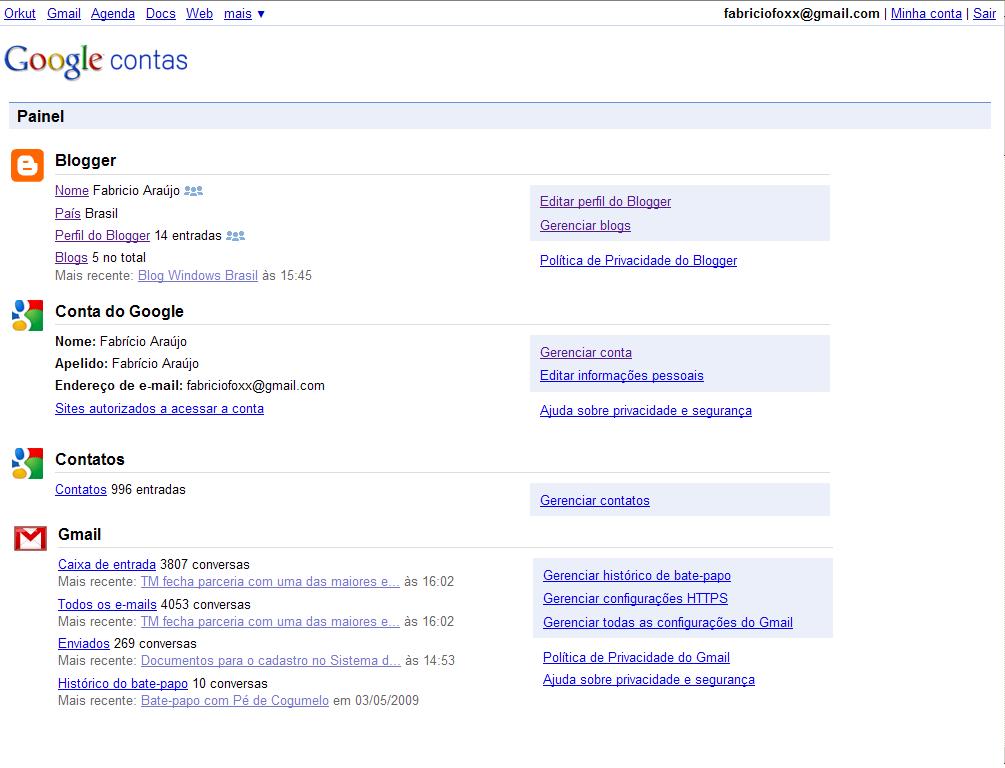Click the 4053 conversas text
The image size is (1005, 768).
pos(206,605)
